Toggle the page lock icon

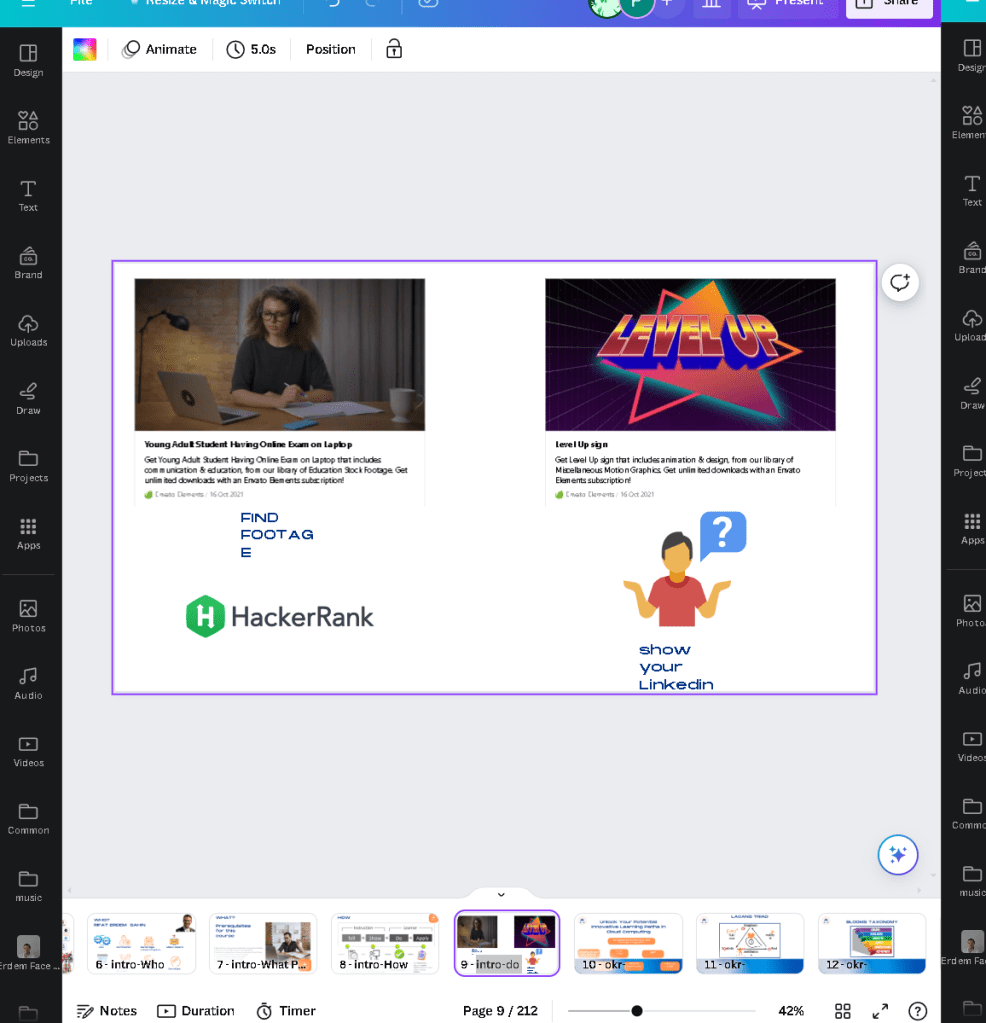[x=393, y=49]
